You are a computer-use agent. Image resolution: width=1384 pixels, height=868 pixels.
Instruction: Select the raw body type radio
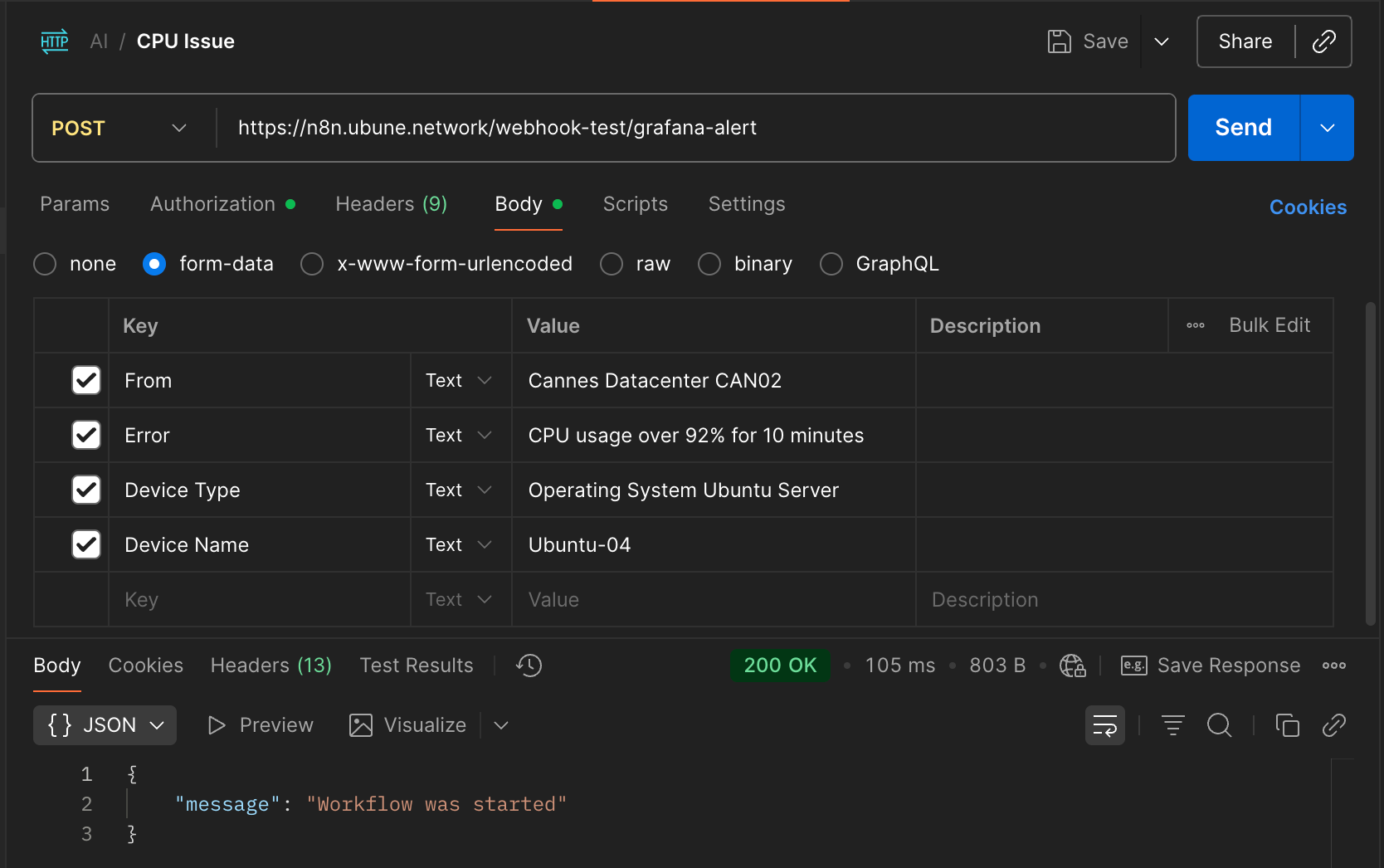coord(612,264)
